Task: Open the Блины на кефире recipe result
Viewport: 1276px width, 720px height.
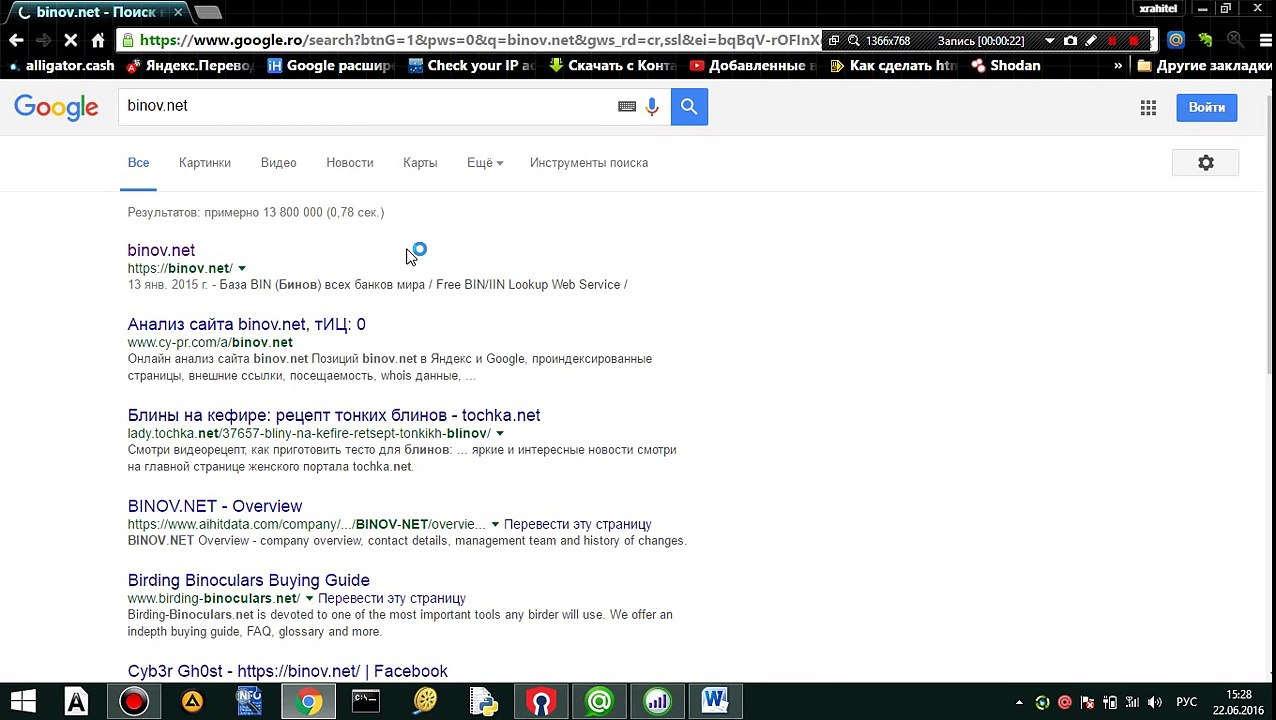Action: pyautogui.click(x=334, y=415)
